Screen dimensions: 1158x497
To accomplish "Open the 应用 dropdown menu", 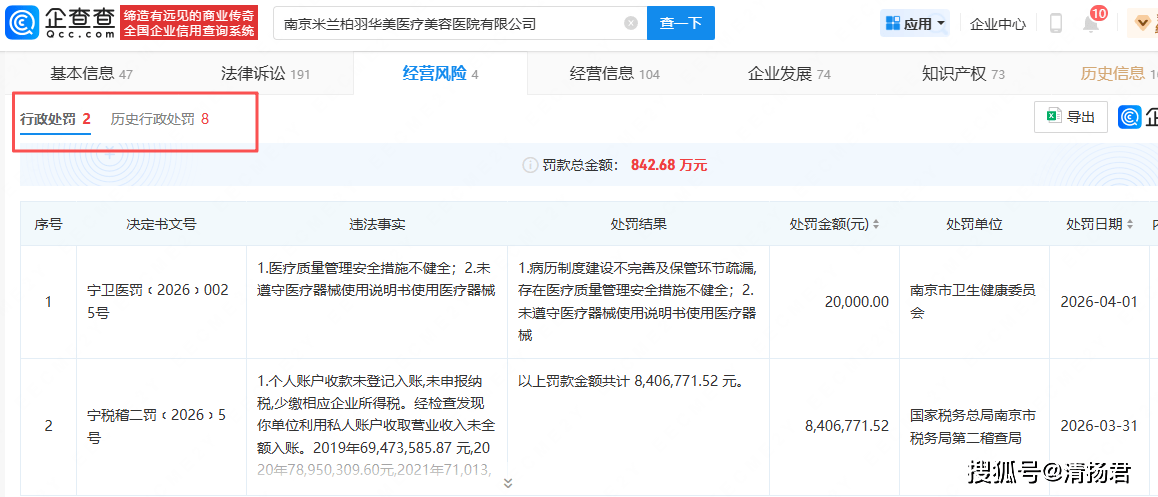I will [x=915, y=23].
